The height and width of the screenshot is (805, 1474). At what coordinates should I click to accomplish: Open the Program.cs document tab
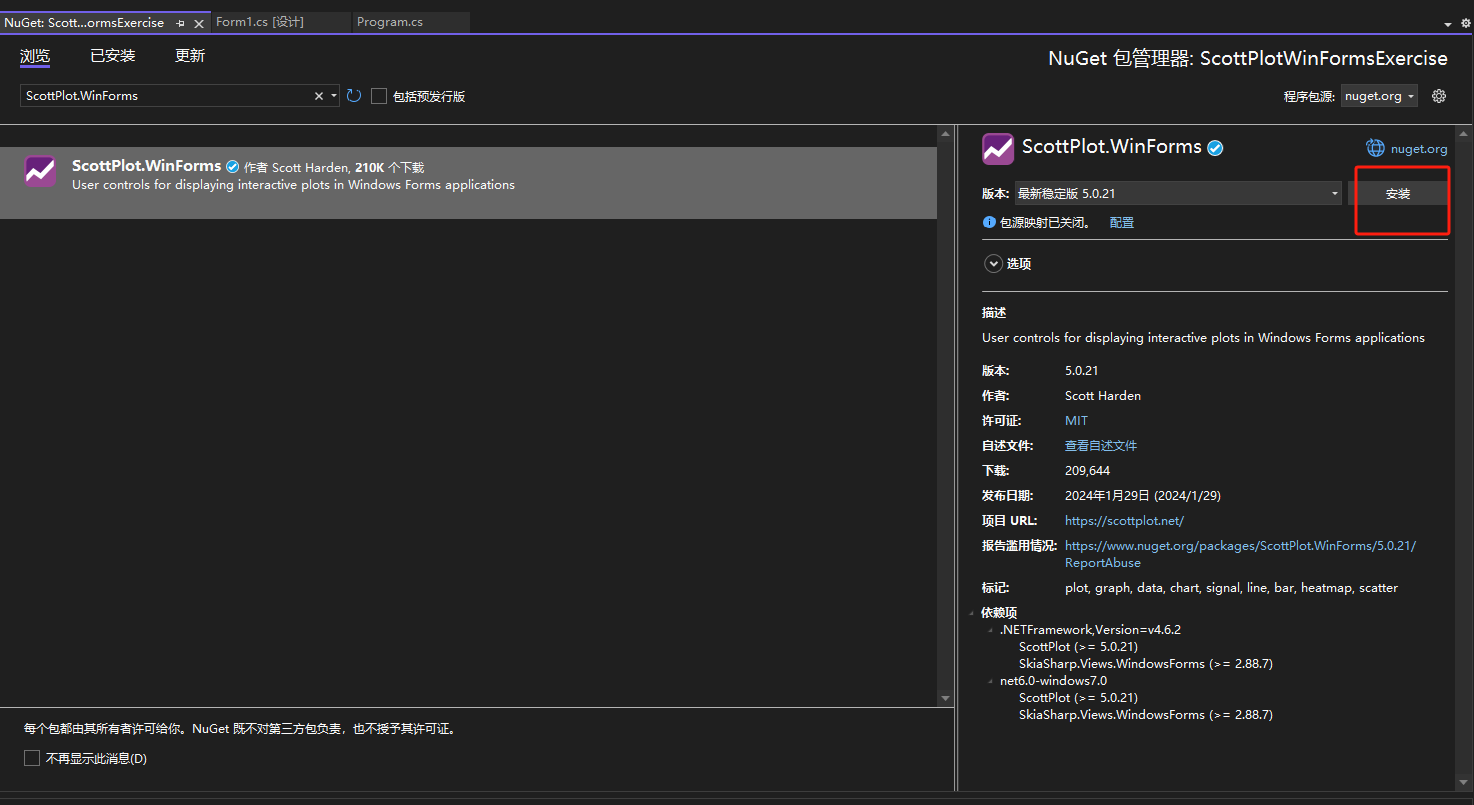(390, 22)
